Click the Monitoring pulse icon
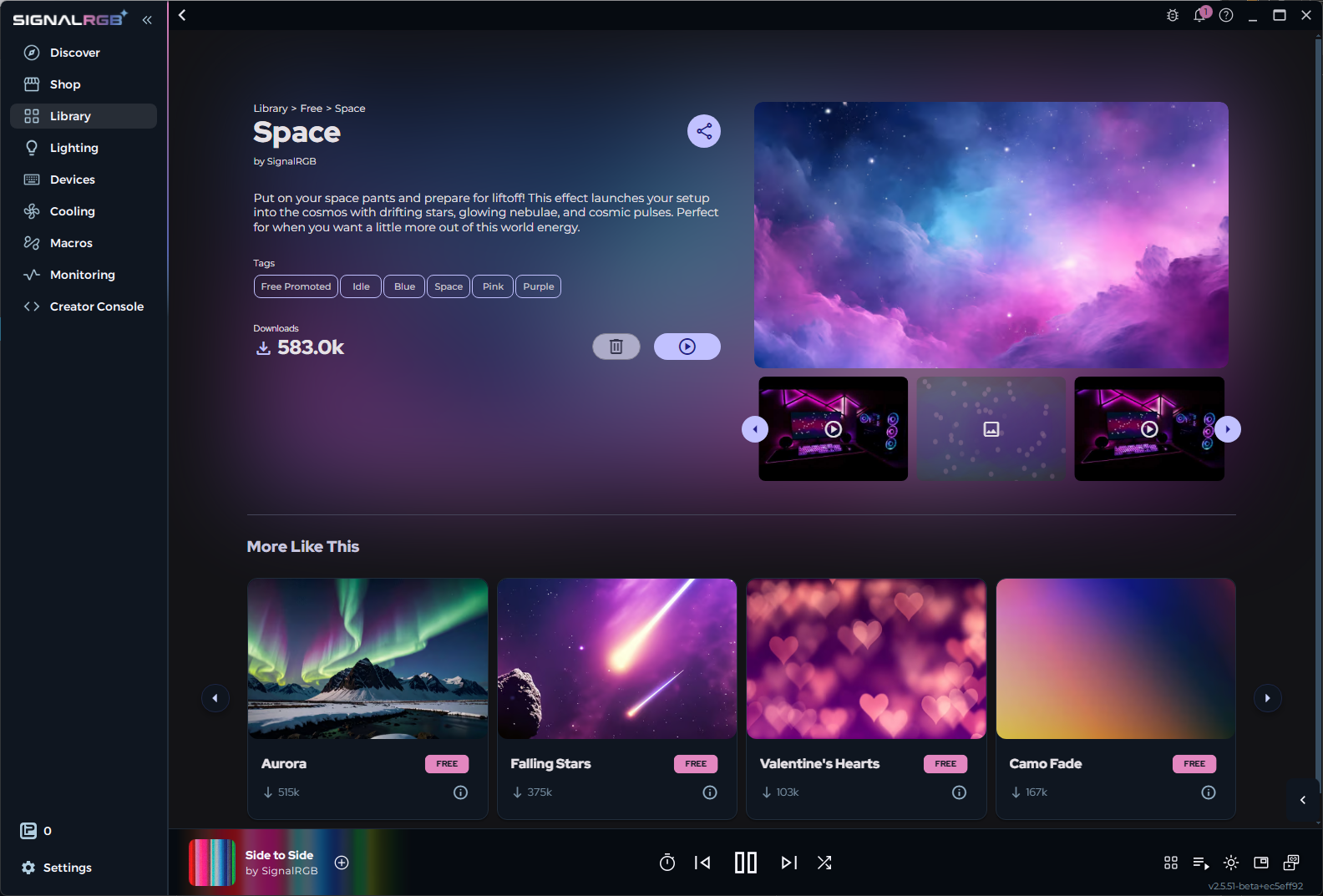The image size is (1323, 896). [32, 275]
